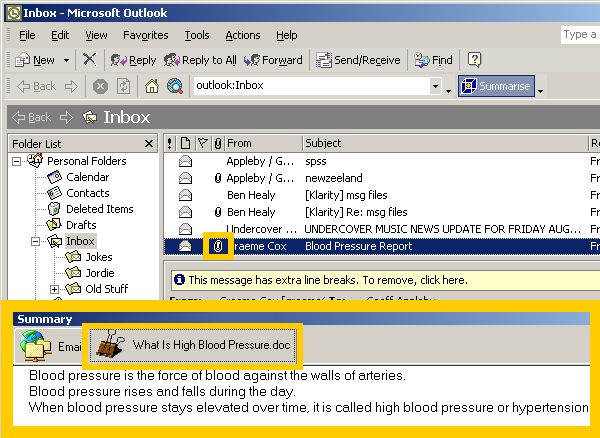Click the web toolbar Forward arrow
Image resolution: width=600 pixels, height=438 pixels.
71,86
